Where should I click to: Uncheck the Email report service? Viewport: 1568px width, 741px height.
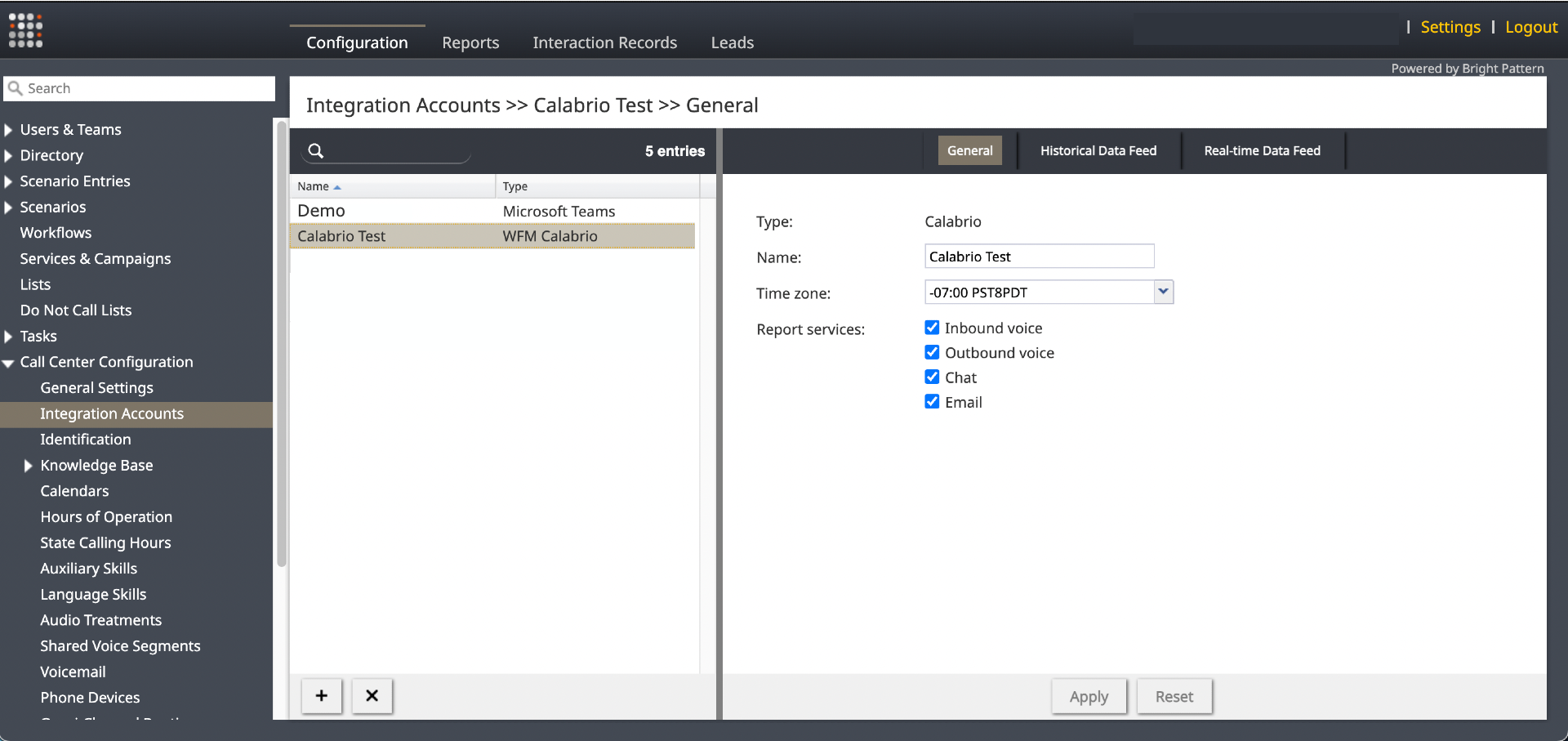pyautogui.click(x=932, y=401)
